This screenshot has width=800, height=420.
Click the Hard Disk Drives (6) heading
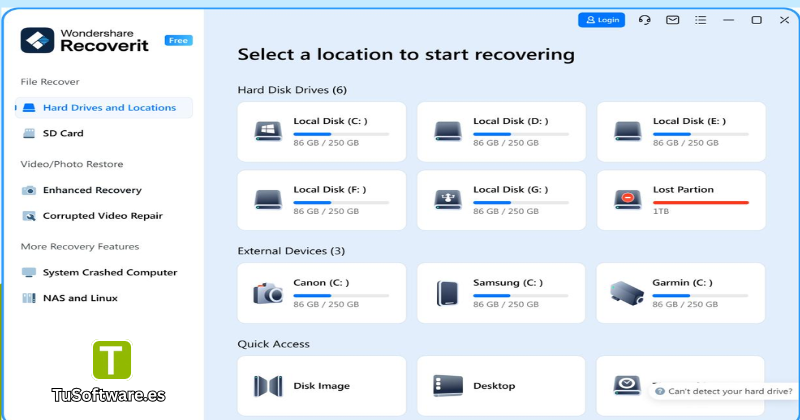(x=292, y=90)
